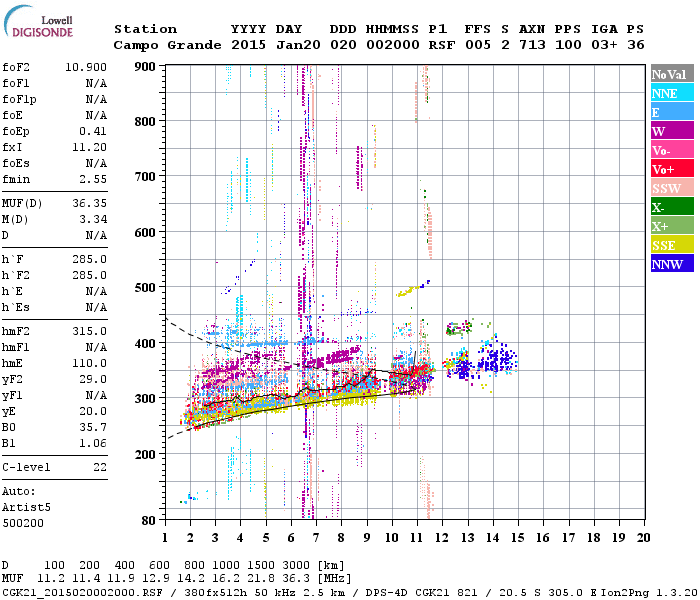Image resolution: width=700 pixels, height=600 pixels.
Task: Click the 15 MHz x-axis label
Action: [518, 538]
